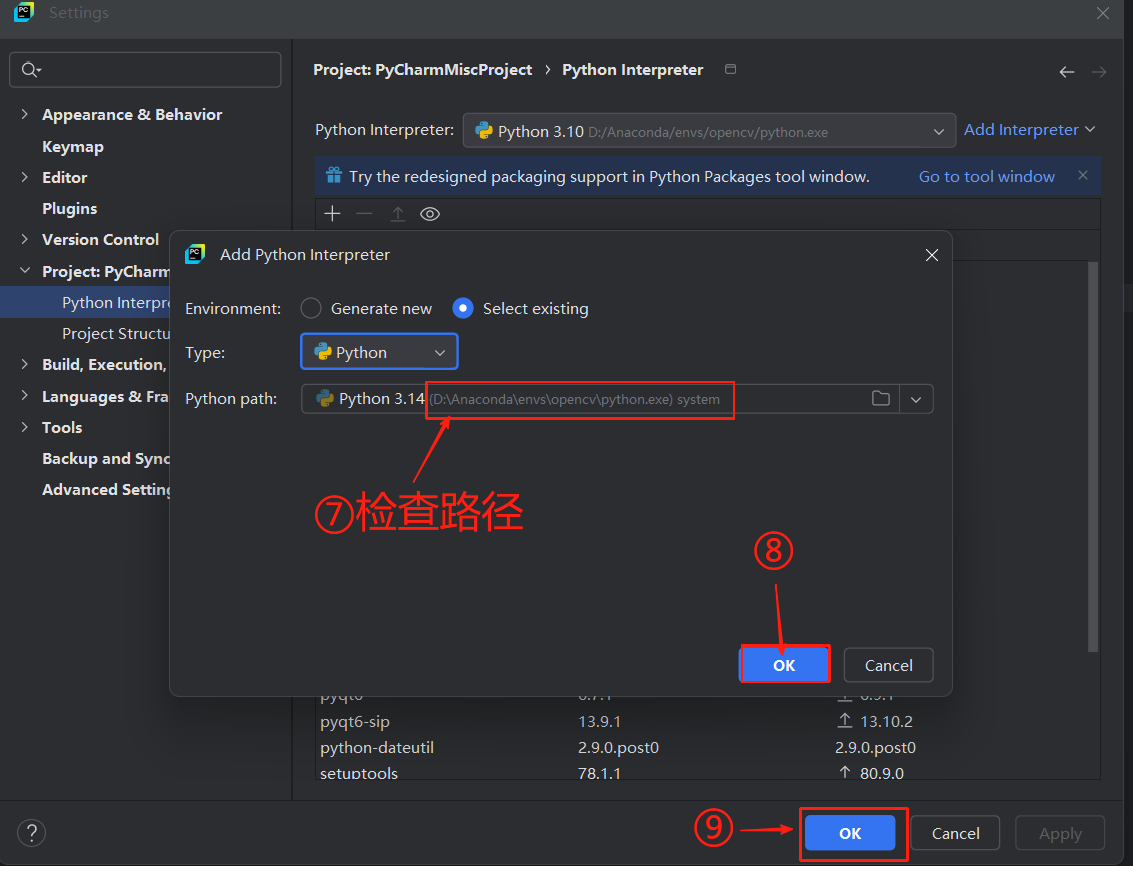
Task: Expand the Version Control node
Action: (x=25, y=239)
